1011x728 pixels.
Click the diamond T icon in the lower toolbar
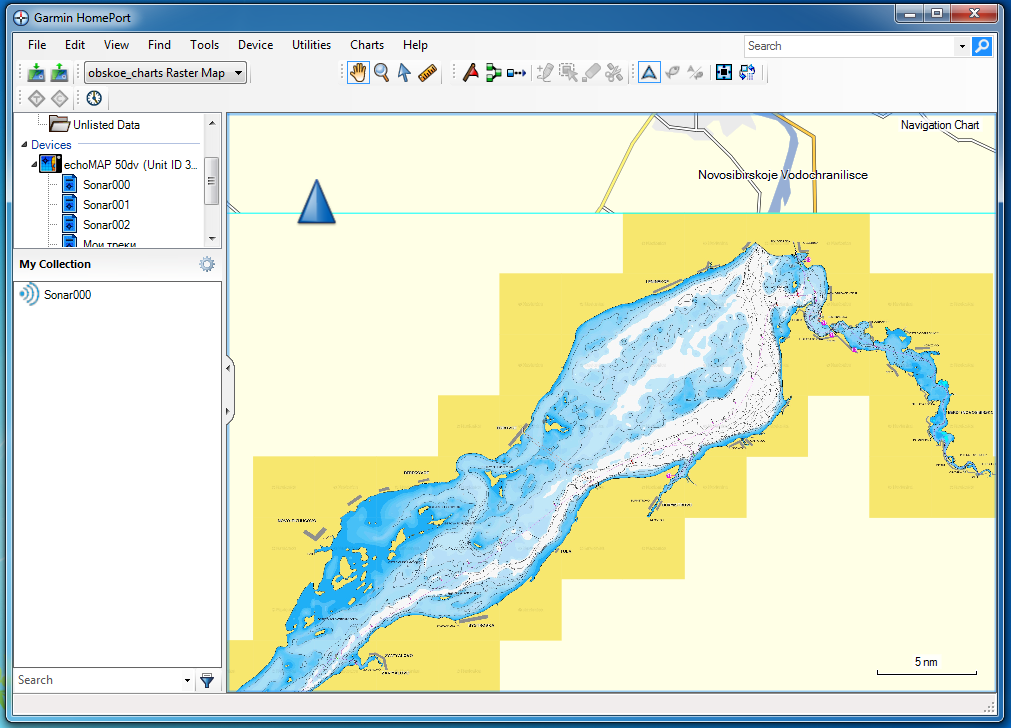[x=37, y=99]
